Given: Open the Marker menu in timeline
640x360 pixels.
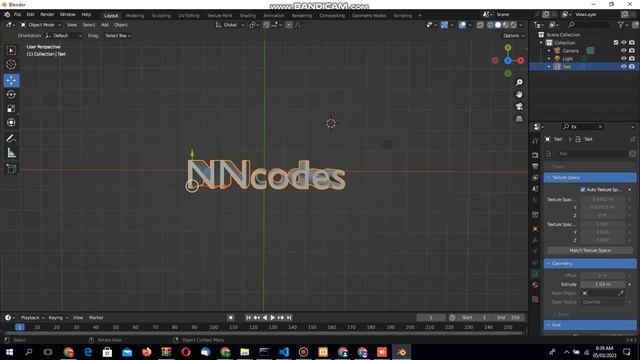Looking at the screenshot, I should tap(96, 318).
